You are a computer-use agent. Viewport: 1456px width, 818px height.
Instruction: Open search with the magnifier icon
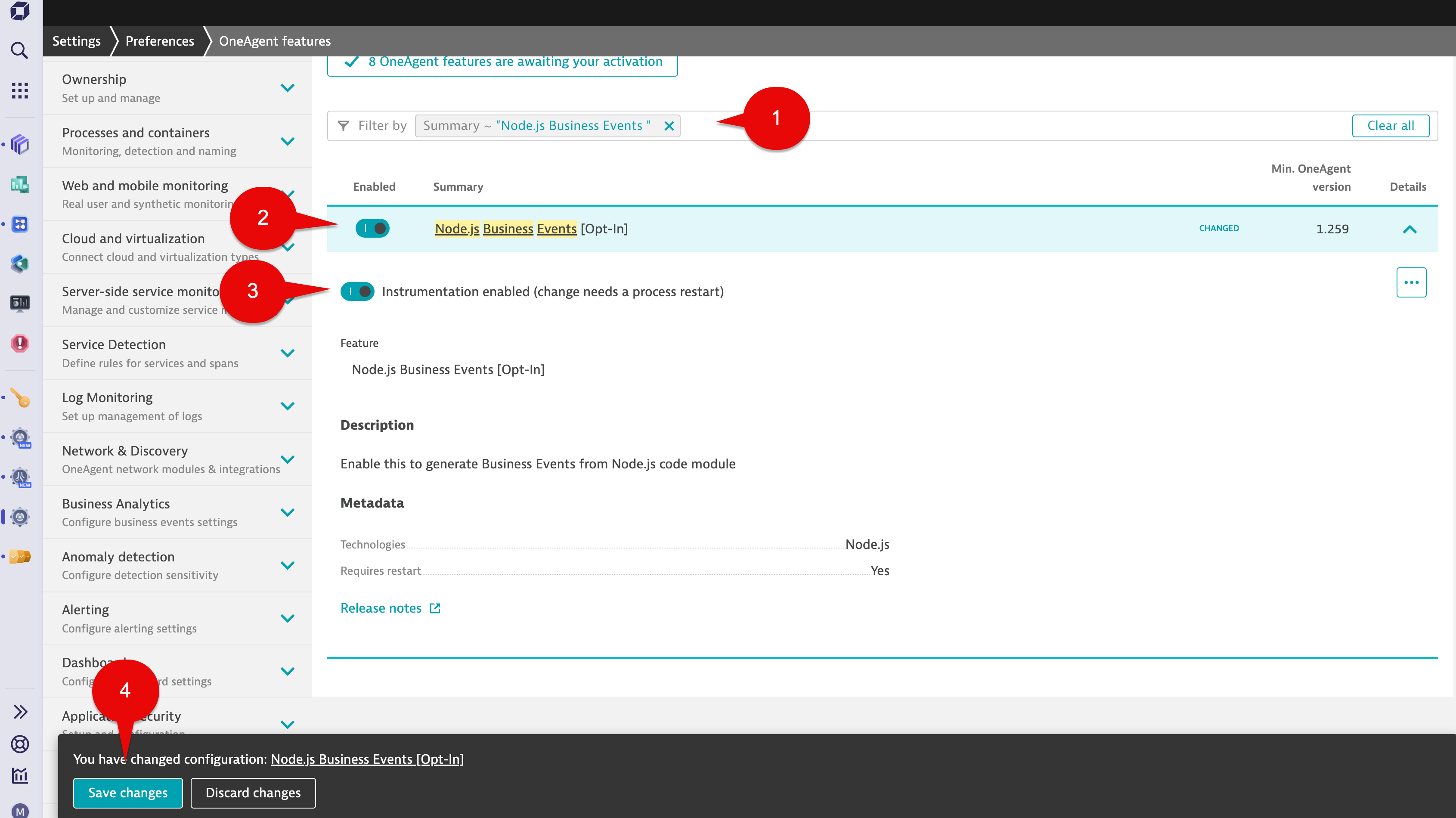[20, 50]
